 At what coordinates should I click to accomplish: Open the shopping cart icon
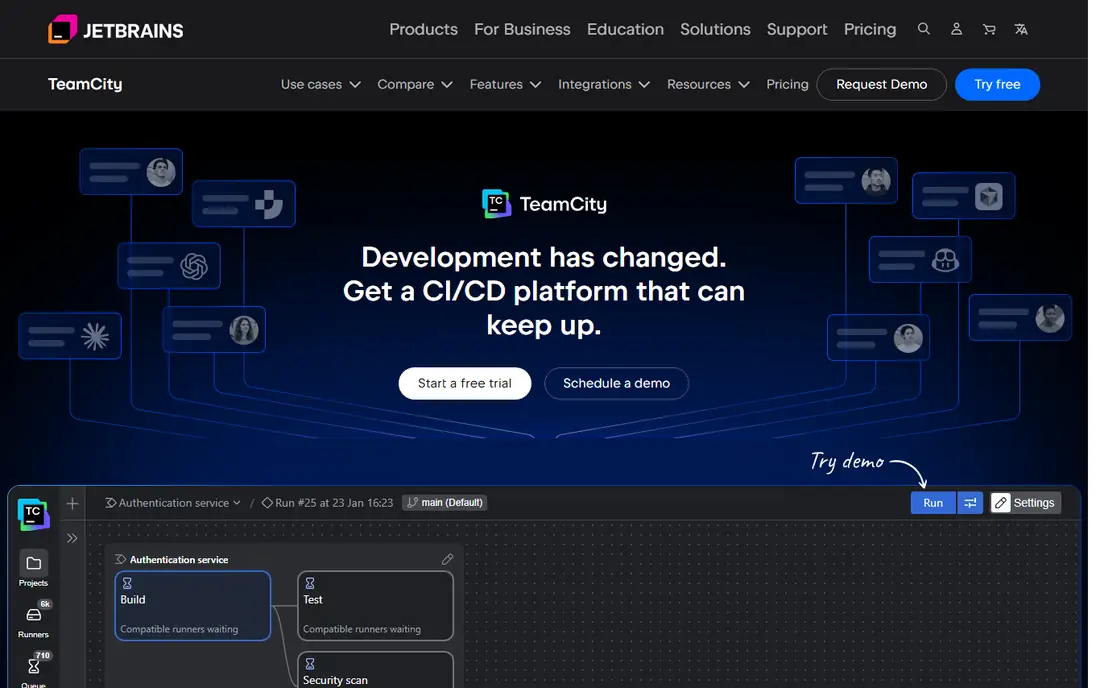(989, 29)
